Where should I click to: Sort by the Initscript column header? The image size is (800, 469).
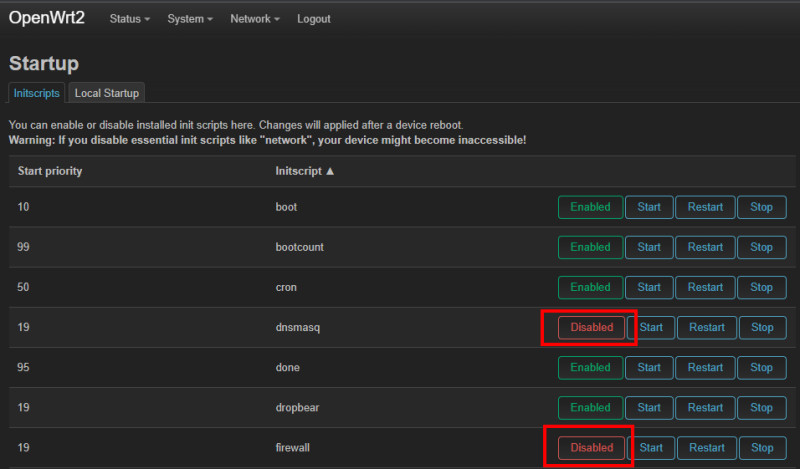coord(305,171)
